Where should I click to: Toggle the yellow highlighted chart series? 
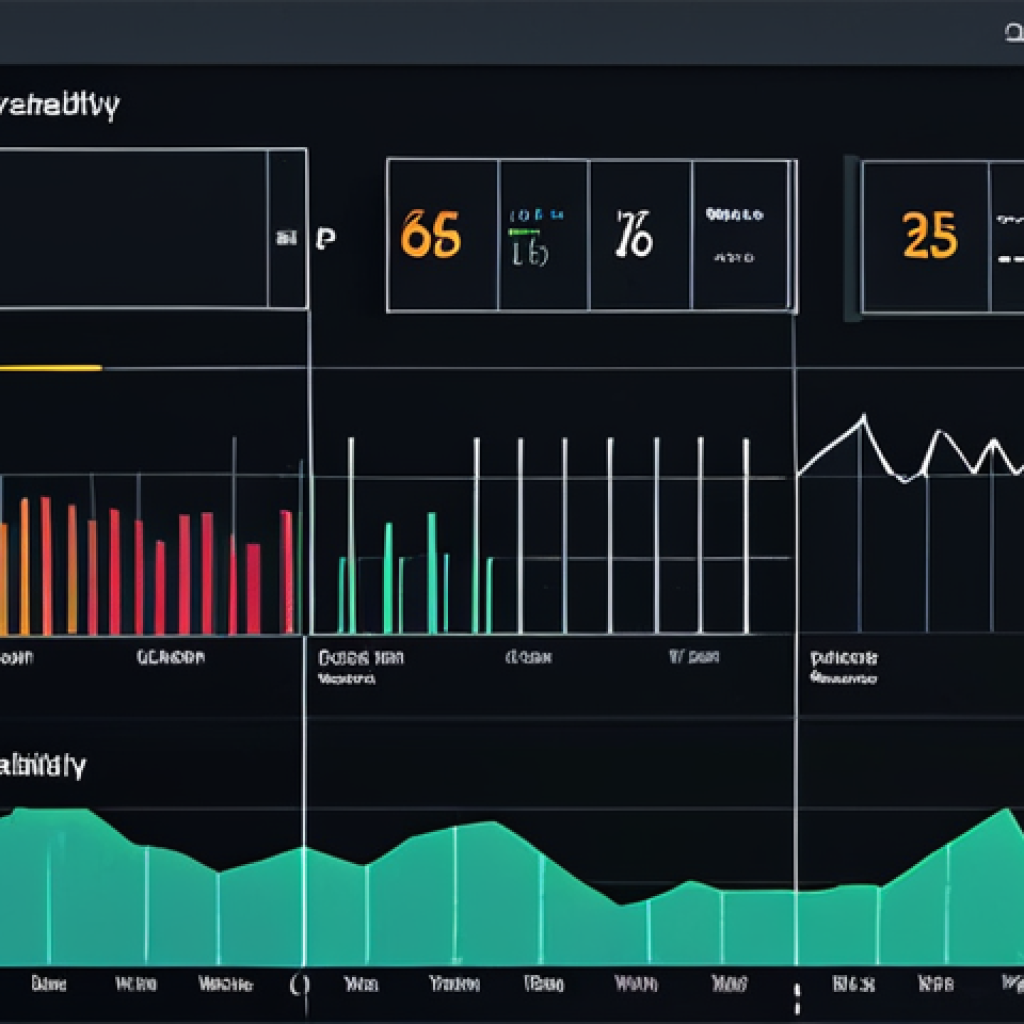(x=50, y=367)
